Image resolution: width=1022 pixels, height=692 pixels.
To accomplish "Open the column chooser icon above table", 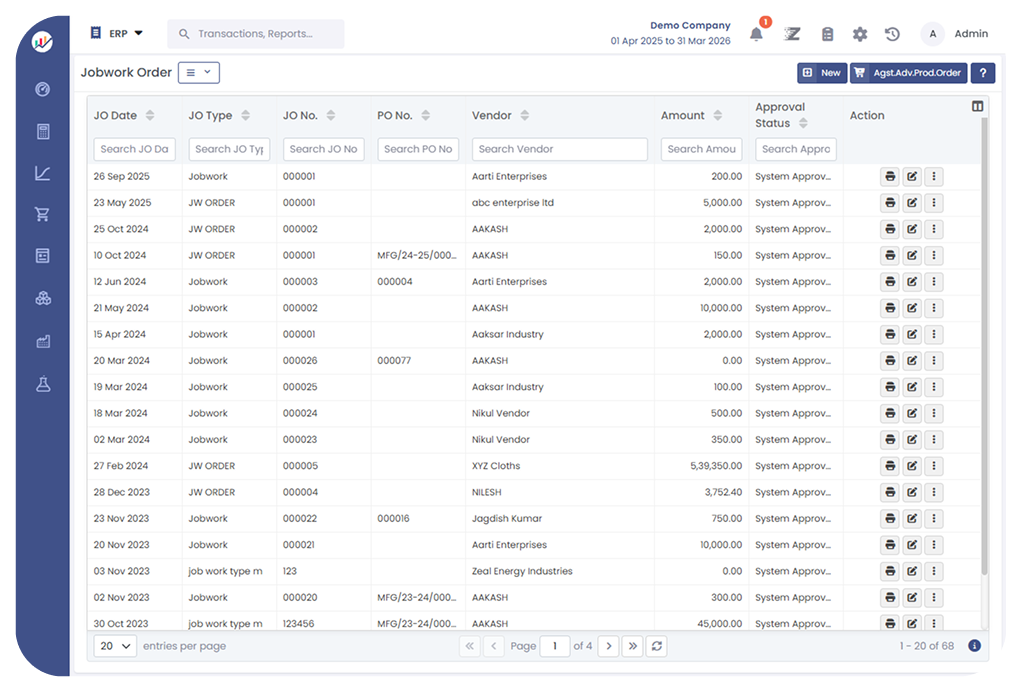I will [977, 107].
